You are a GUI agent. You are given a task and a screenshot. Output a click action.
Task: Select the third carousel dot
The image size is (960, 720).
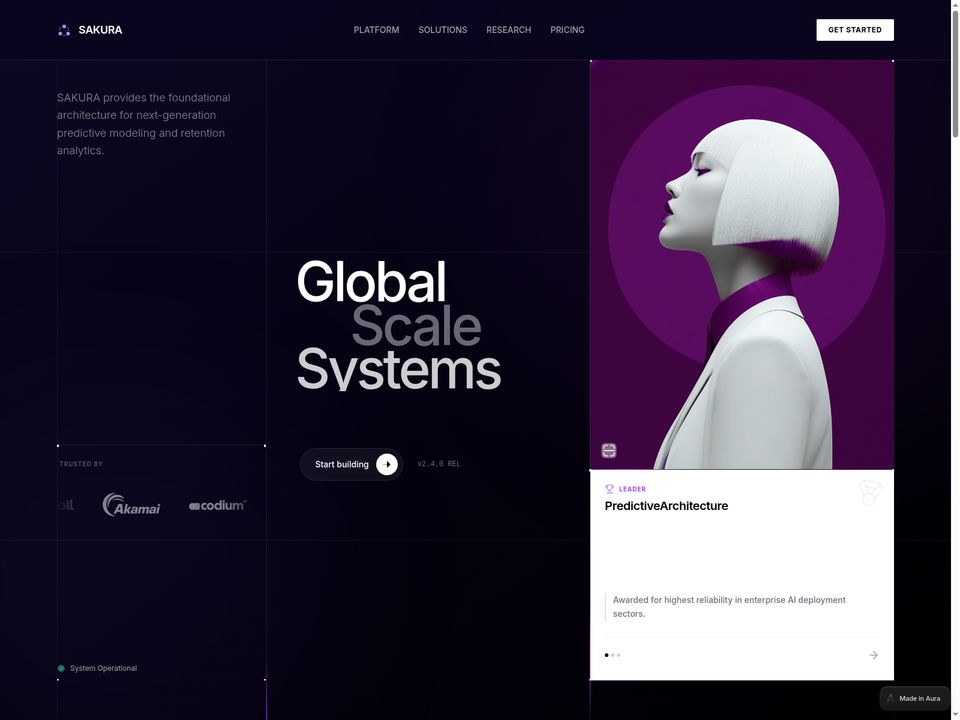[x=618, y=655]
